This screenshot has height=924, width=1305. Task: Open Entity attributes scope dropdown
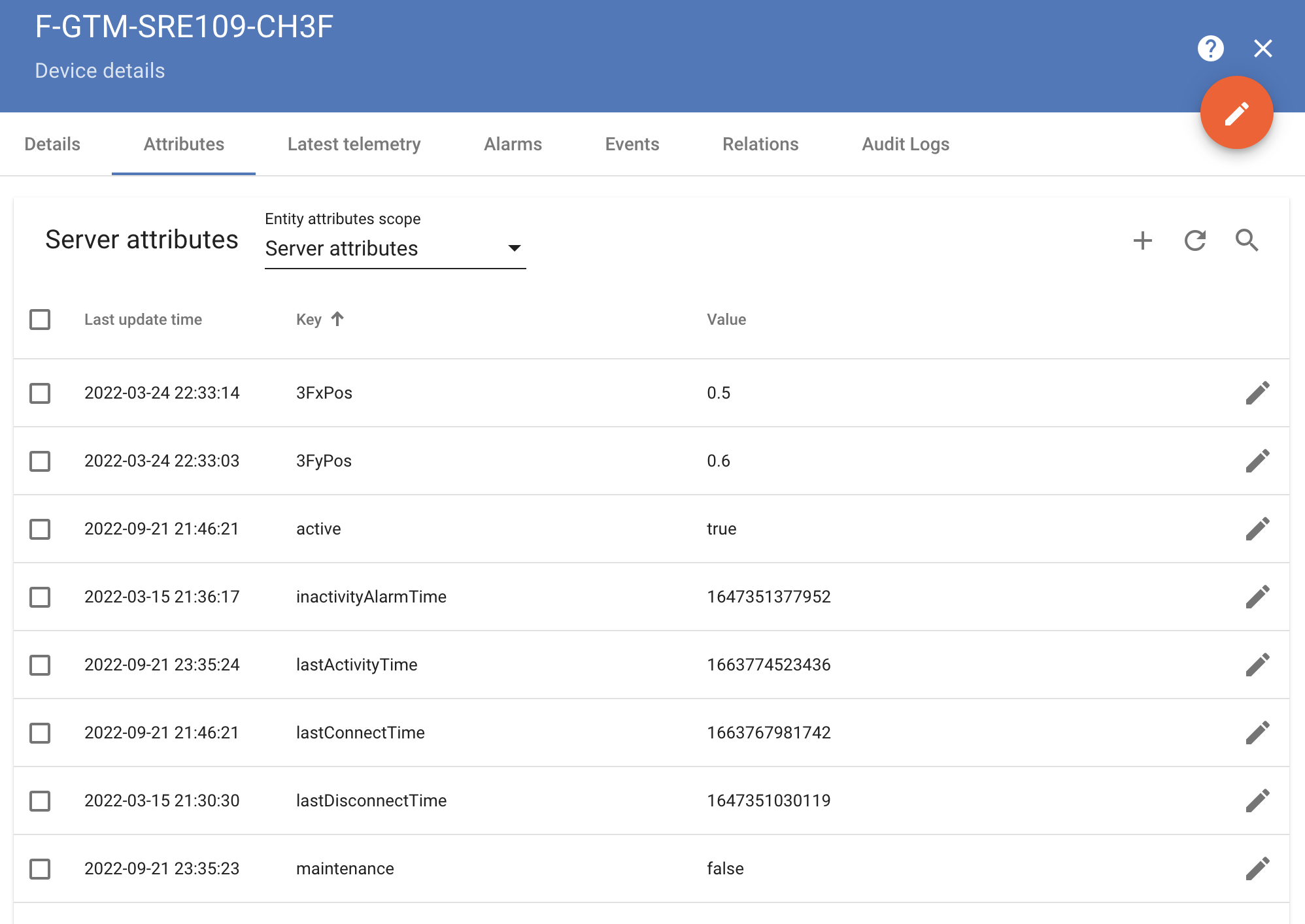click(x=394, y=248)
